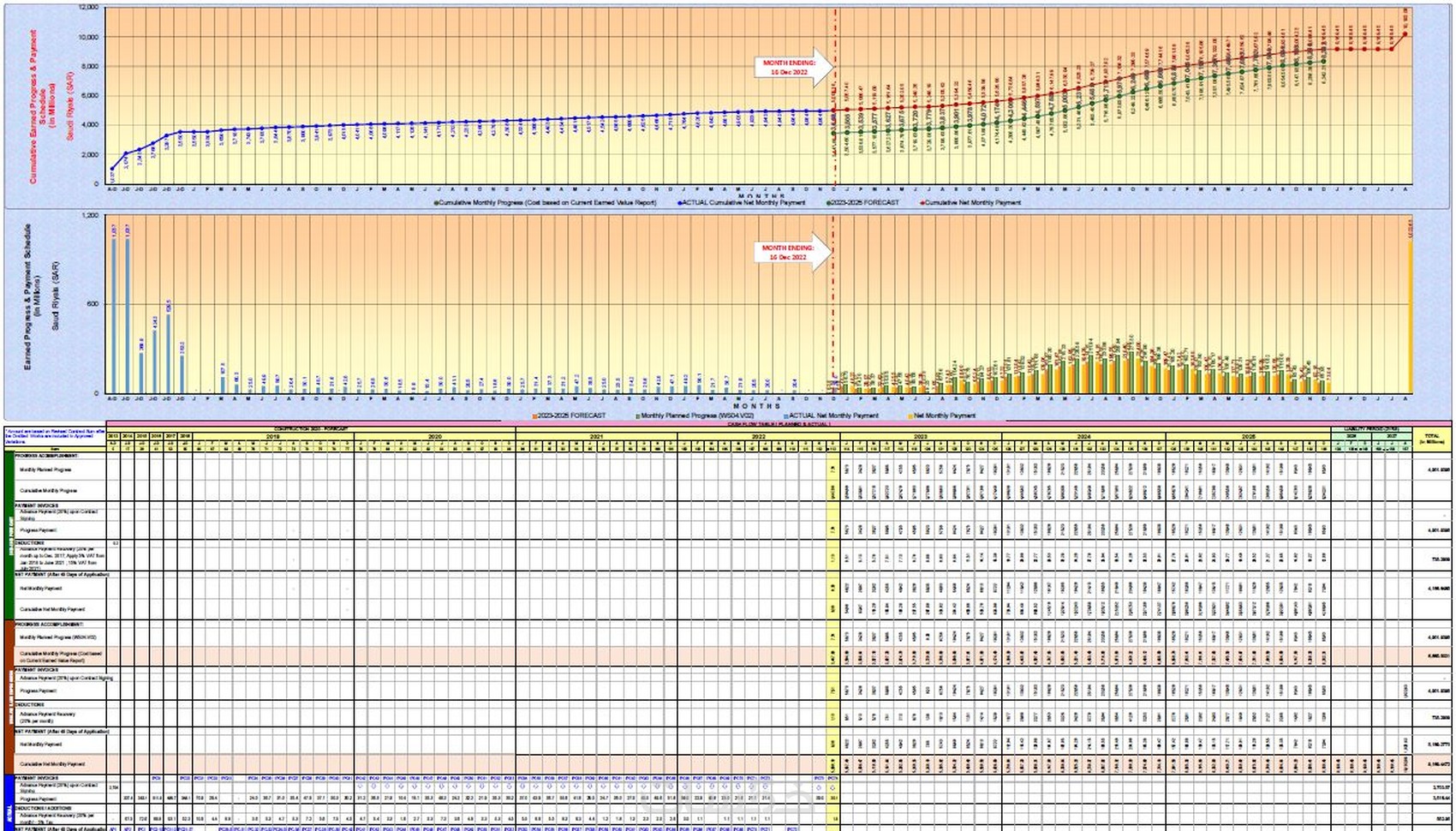
Task: Click DEDUCTIONS / ADDITIONS heading in the ACTUAL section
Action: 41,808
